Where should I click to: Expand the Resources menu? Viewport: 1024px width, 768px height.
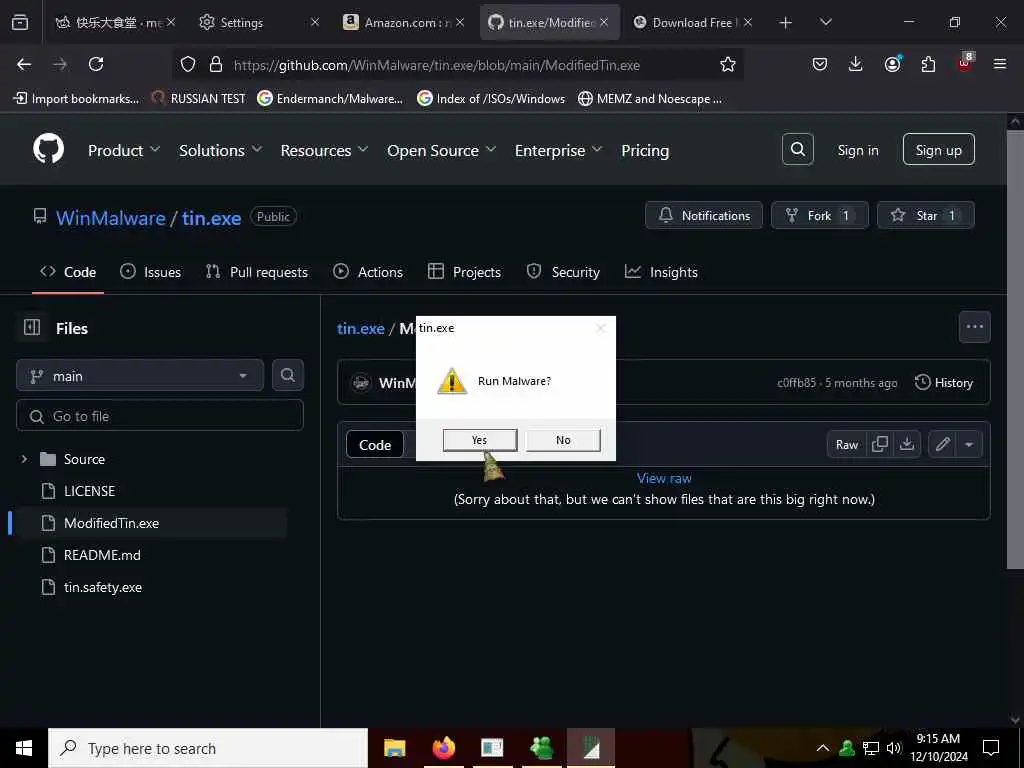pyautogui.click(x=325, y=150)
